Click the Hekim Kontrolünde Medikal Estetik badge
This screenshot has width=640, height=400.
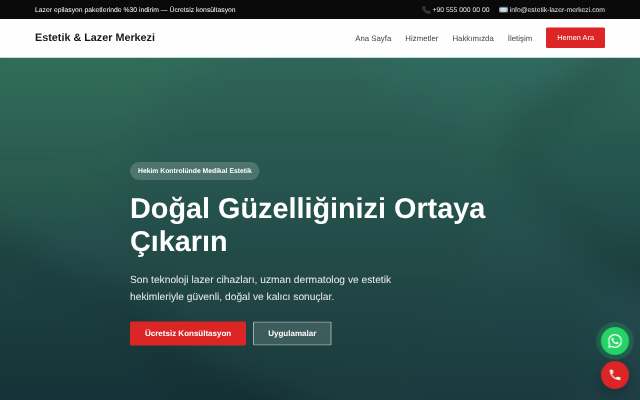[x=195, y=171]
